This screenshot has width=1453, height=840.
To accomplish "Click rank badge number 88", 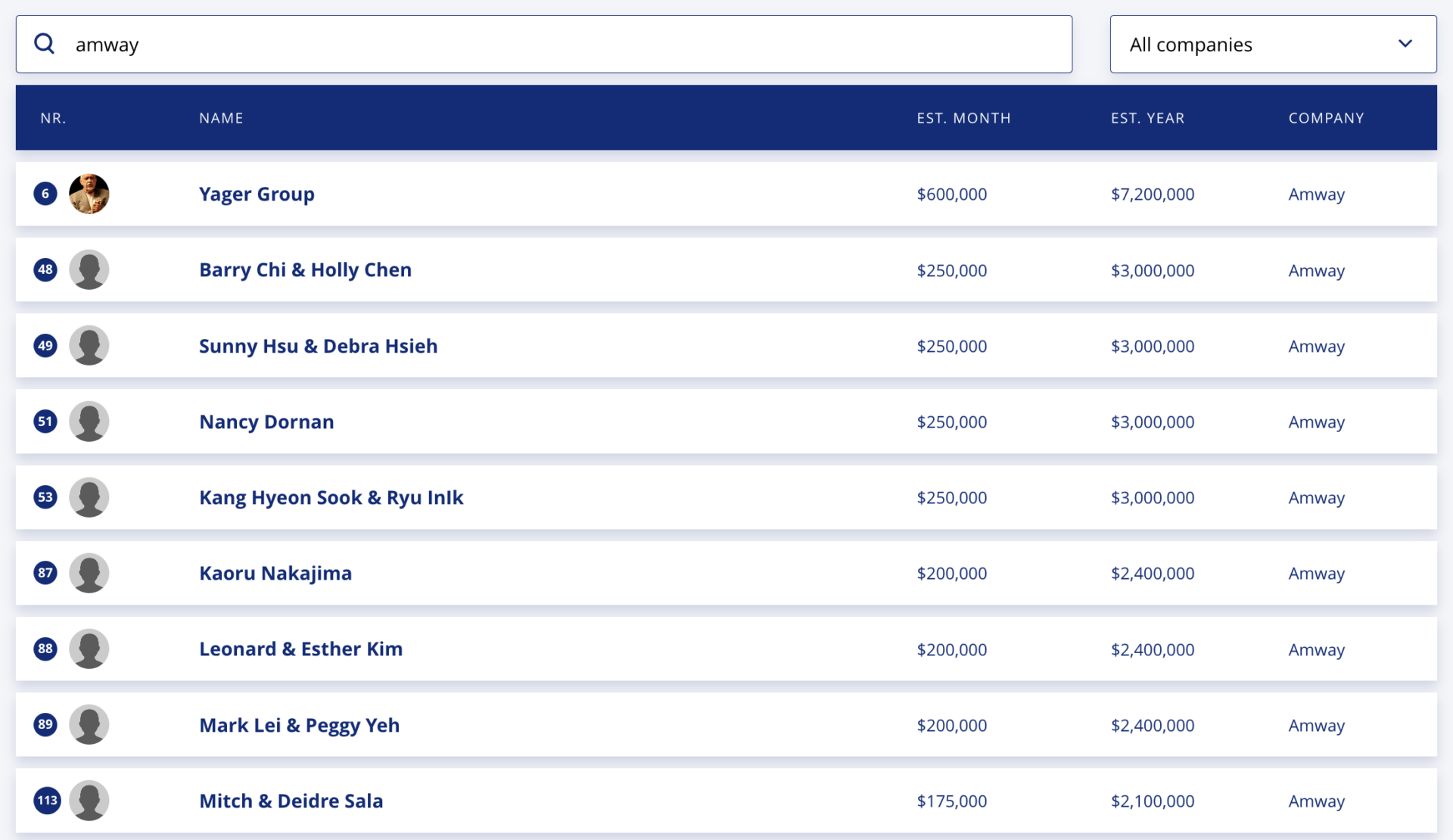I will (45, 649).
